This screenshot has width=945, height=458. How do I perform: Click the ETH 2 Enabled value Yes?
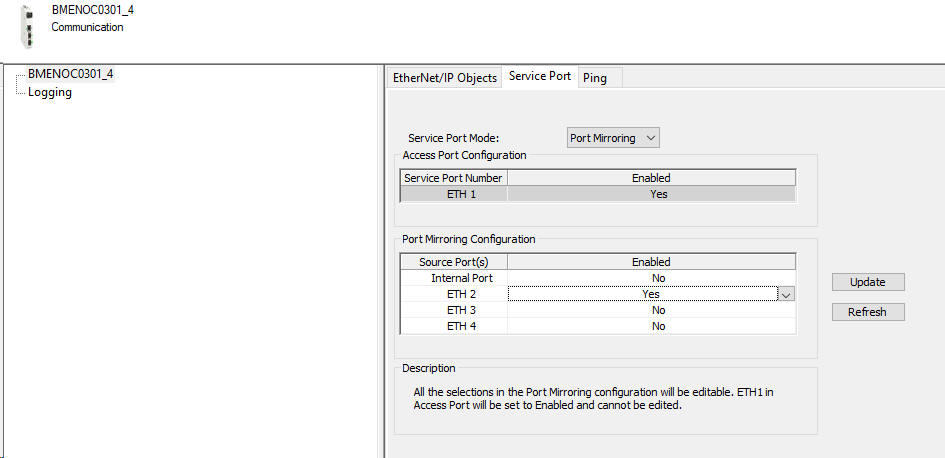[642, 294]
